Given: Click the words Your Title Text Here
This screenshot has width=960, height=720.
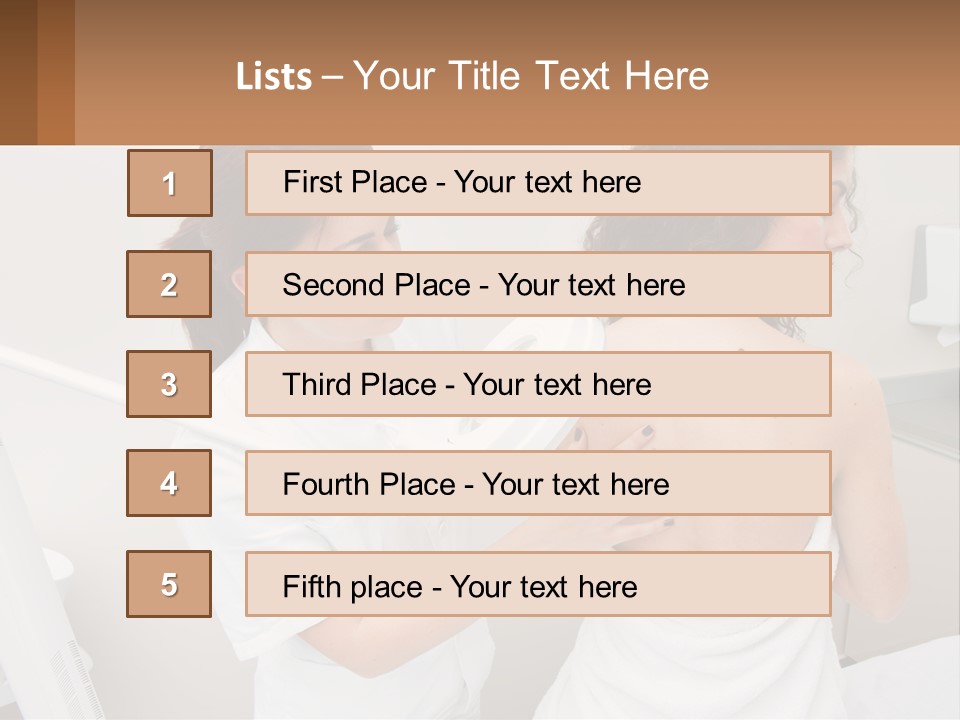Looking at the screenshot, I should tap(531, 76).
